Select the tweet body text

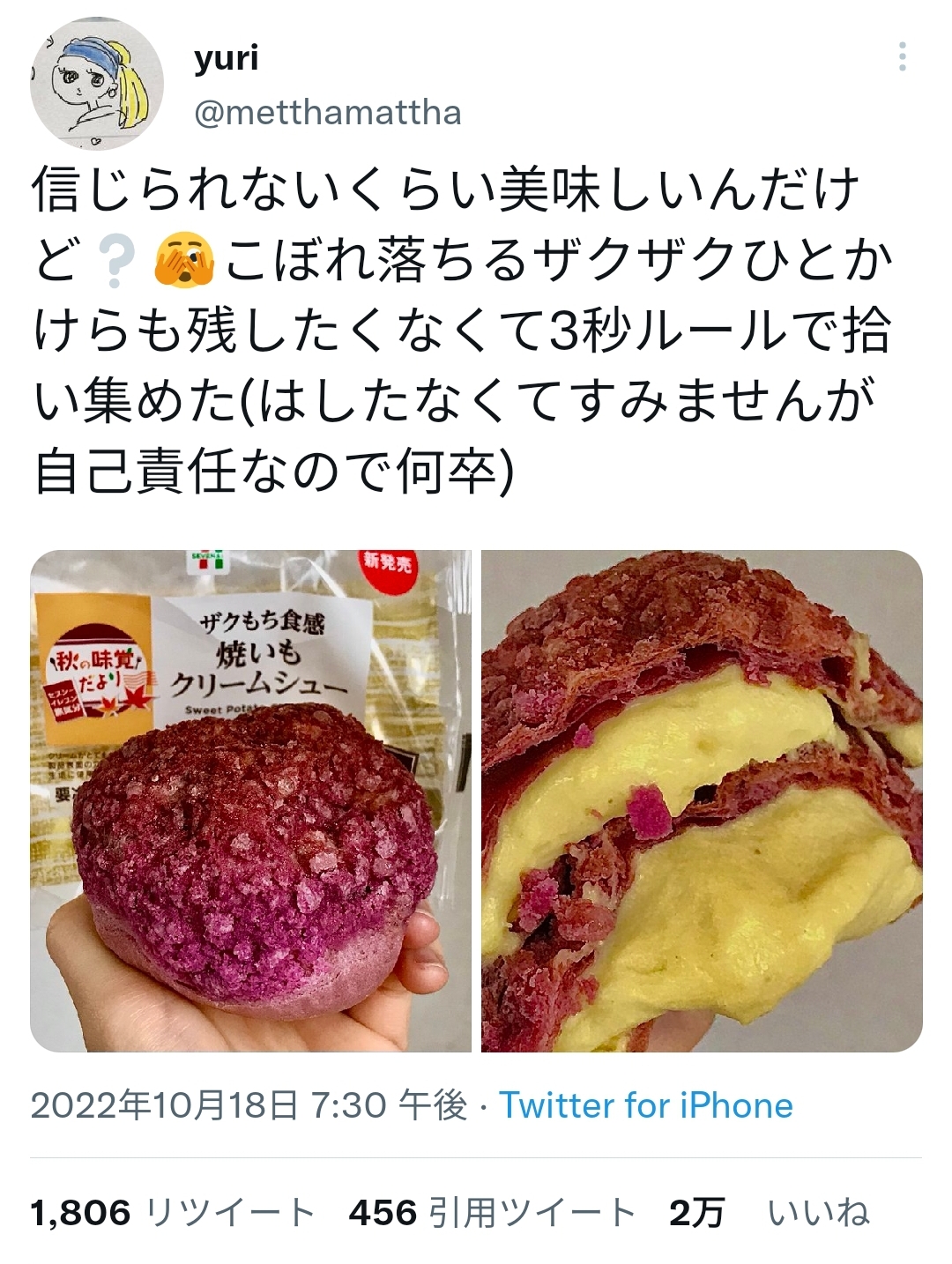click(463, 332)
